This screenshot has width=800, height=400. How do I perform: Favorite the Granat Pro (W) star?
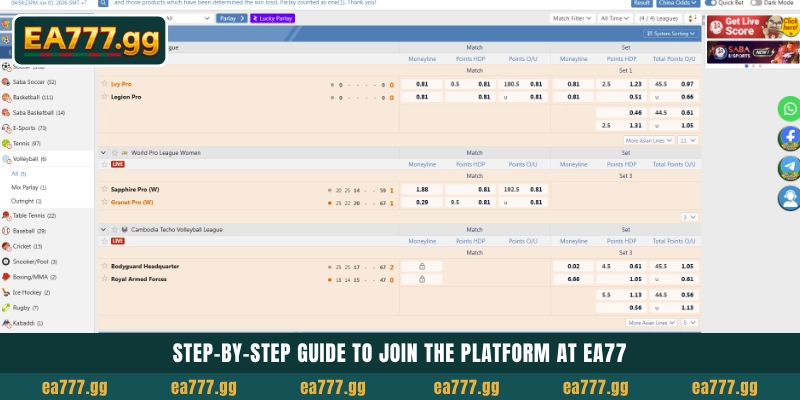[105, 202]
